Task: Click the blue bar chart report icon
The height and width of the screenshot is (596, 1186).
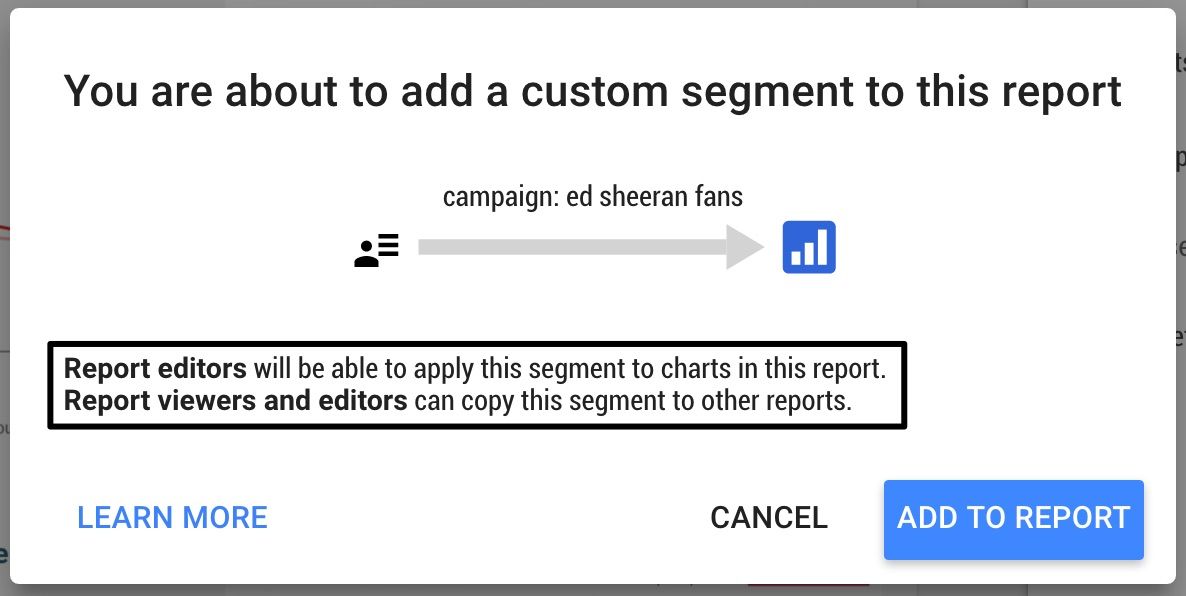Action: point(809,247)
